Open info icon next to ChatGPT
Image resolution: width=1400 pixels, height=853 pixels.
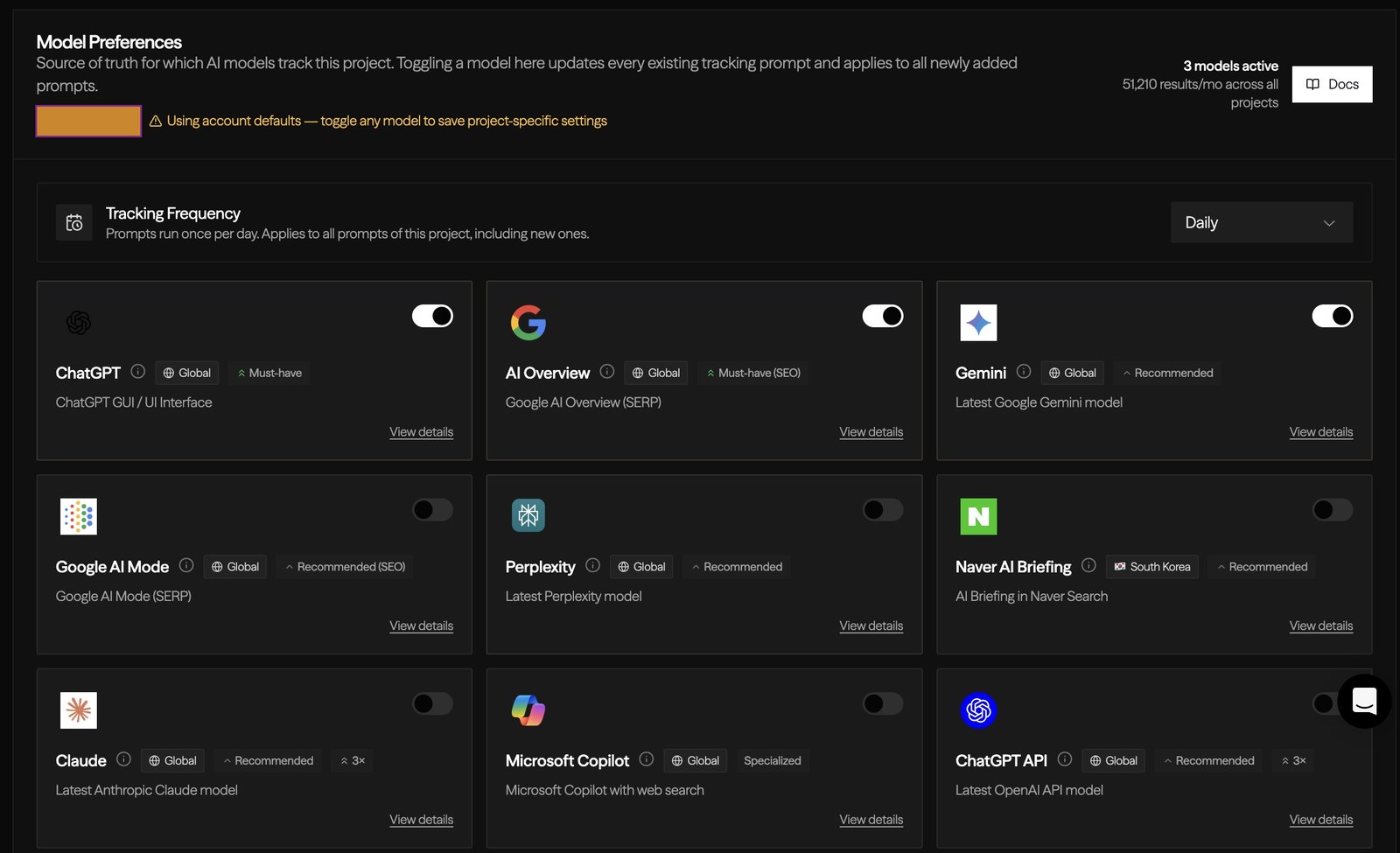137,371
